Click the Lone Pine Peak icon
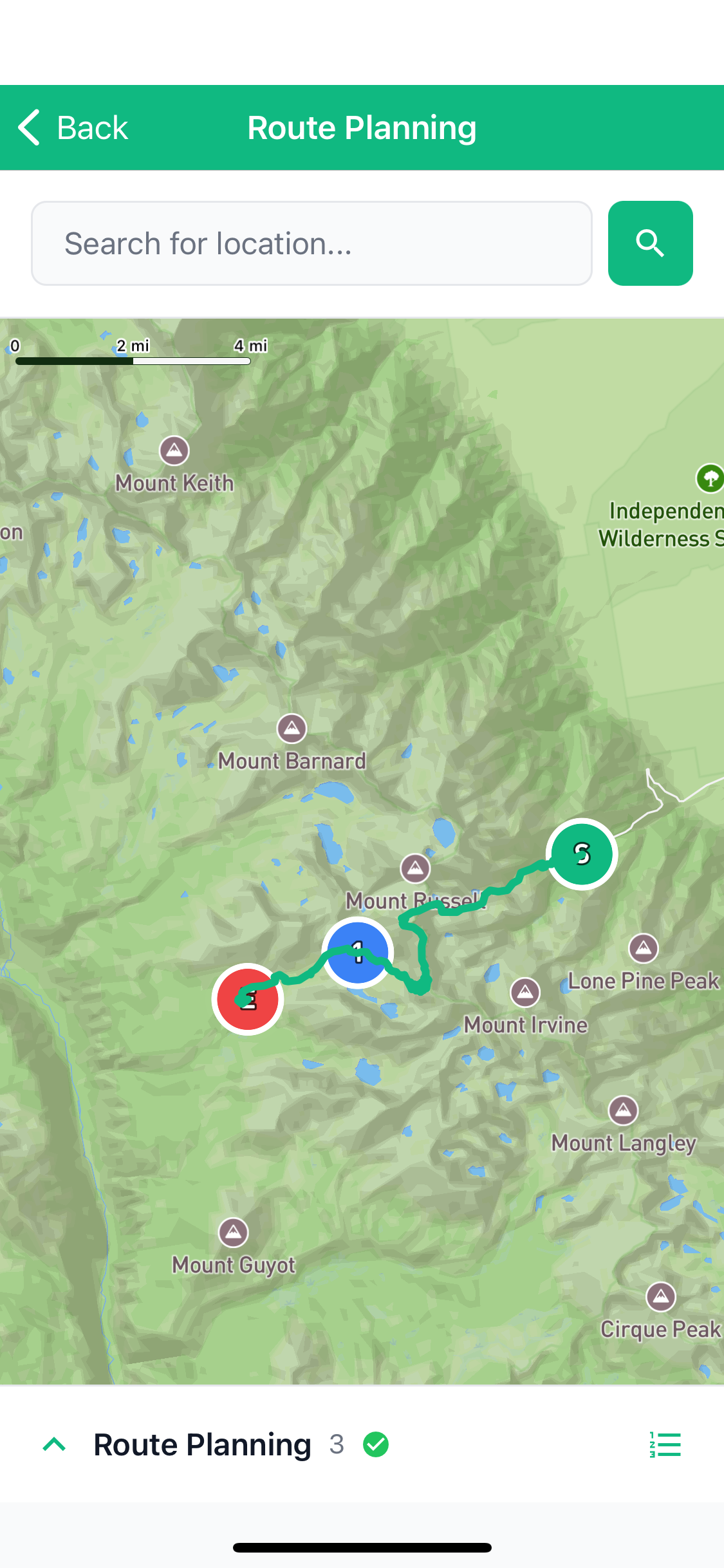 point(644,947)
